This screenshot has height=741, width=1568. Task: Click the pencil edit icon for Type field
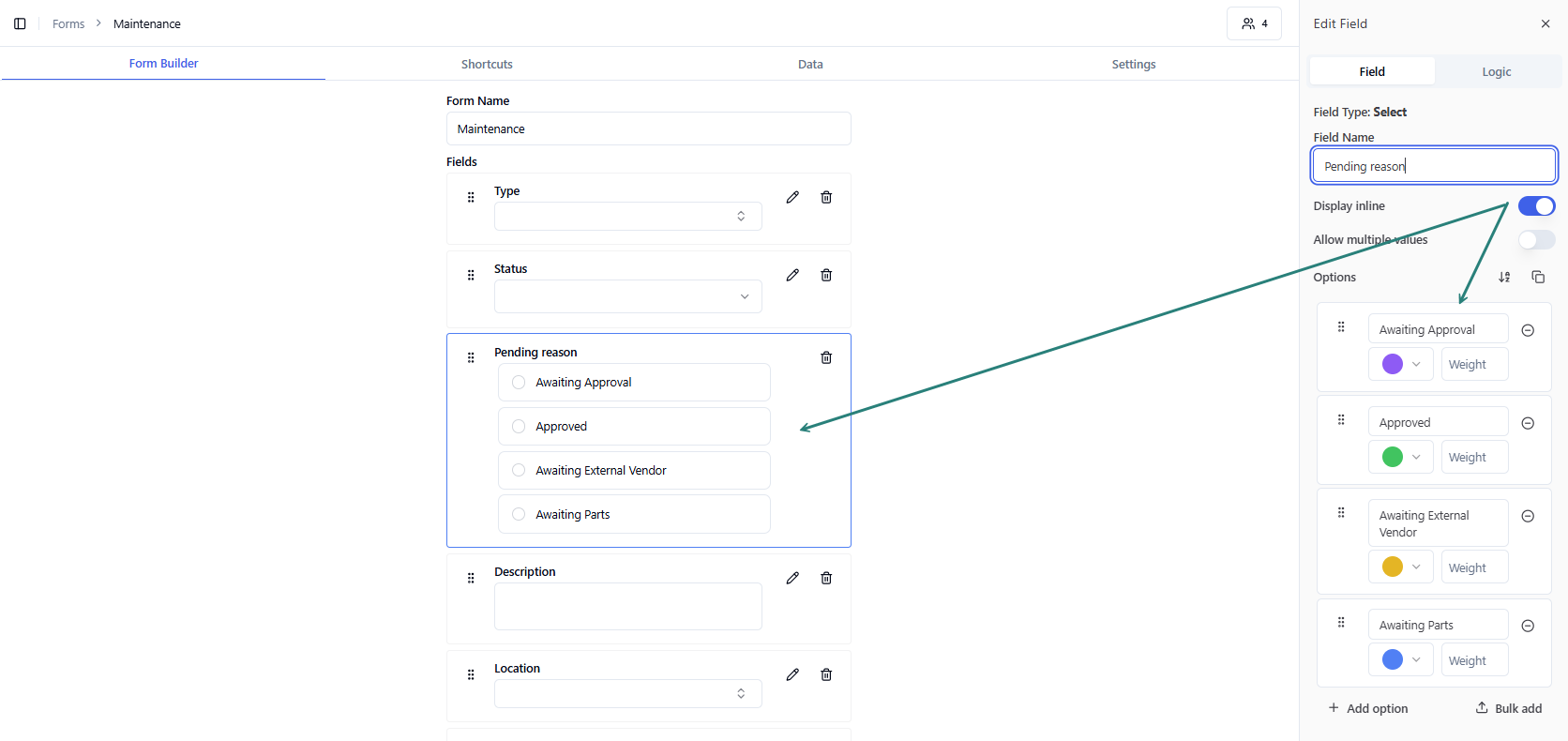(x=792, y=197)
